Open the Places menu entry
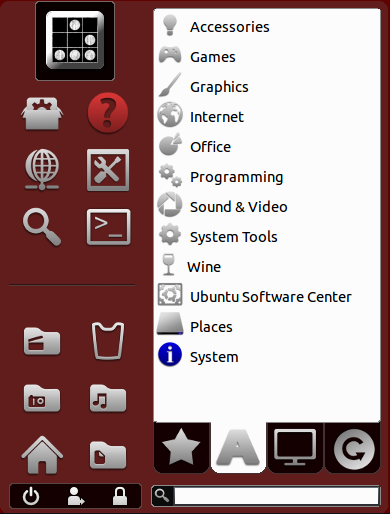This screenshot has height=514, width=390. click(267, 327)
